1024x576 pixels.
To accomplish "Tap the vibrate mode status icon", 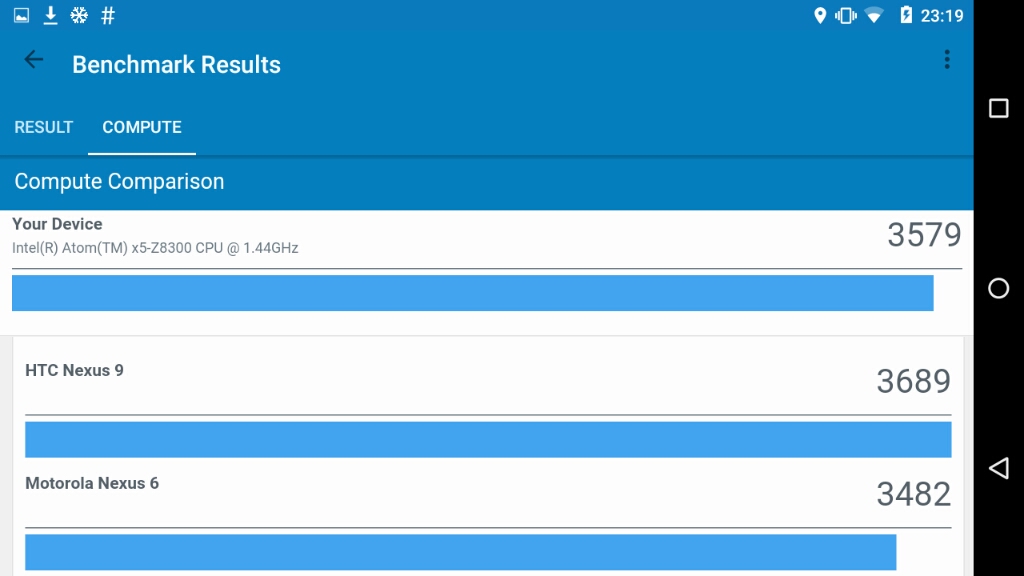I will [x=846, y=15].
